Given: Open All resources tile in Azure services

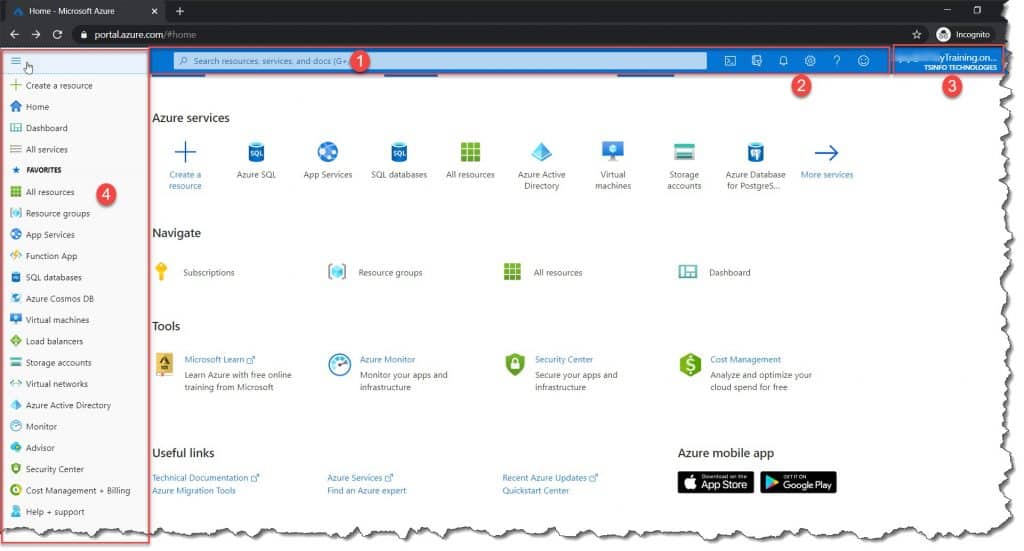Looking at the screenshot, I should coord(470,160).
